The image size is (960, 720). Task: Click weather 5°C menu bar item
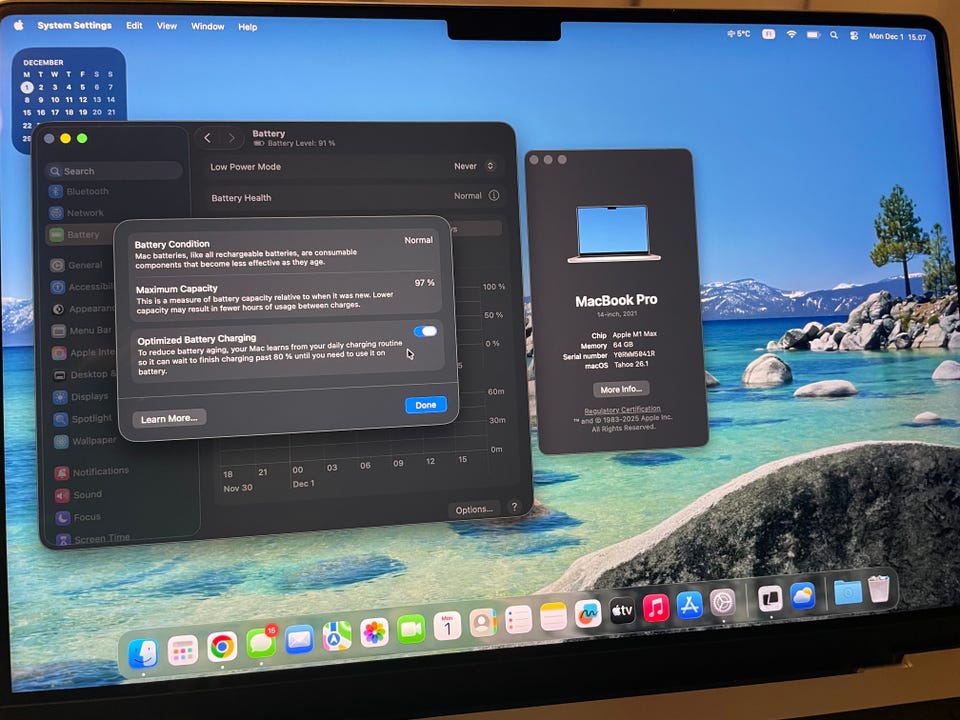coord(738,34)
